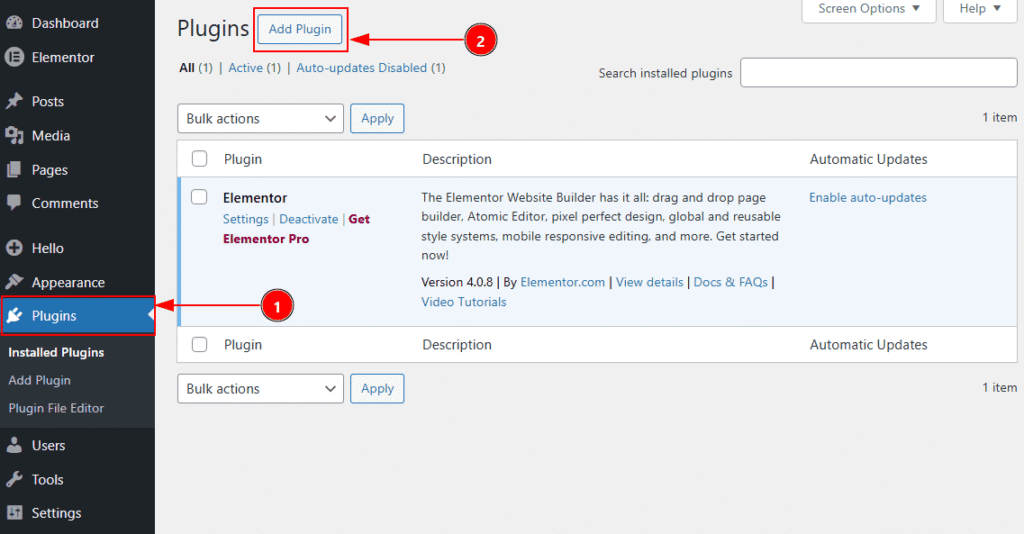Open Users menu item
This screenshot has height=534, width=1024.
(48, 445)
